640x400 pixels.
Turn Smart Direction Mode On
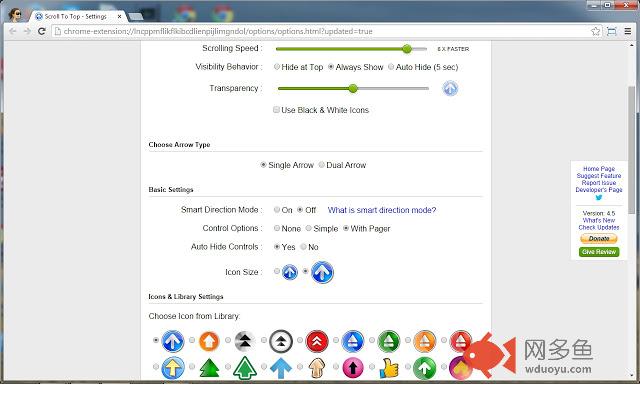[x=276, y=210]
